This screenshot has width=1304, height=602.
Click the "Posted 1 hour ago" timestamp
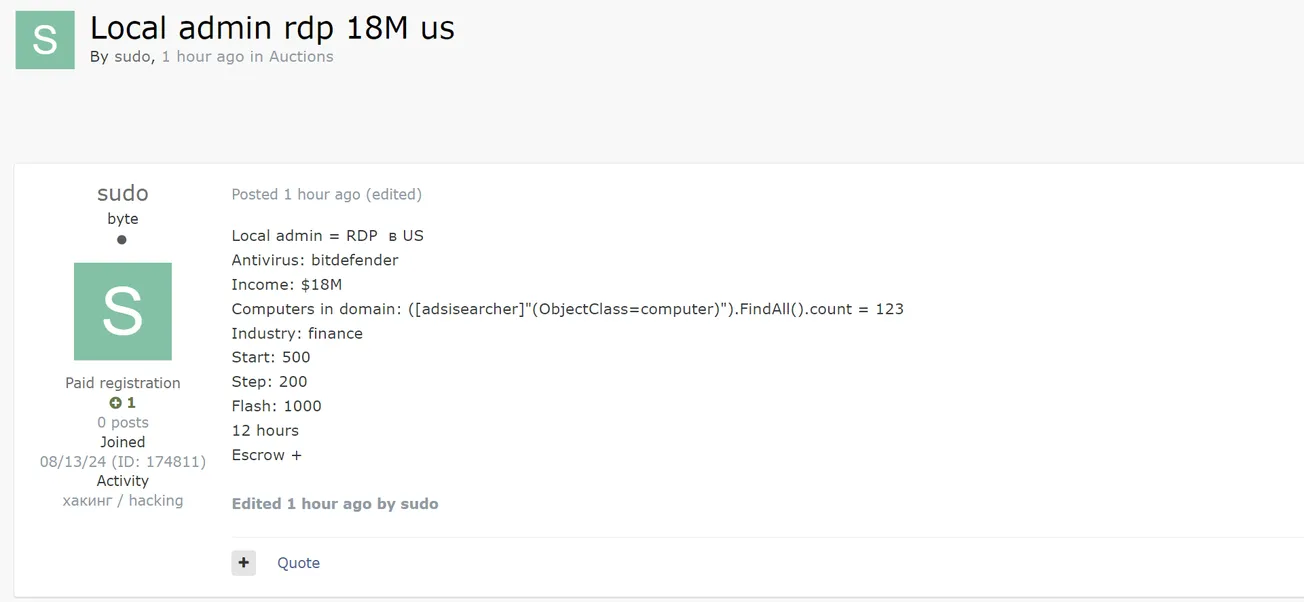click(296, 194)
